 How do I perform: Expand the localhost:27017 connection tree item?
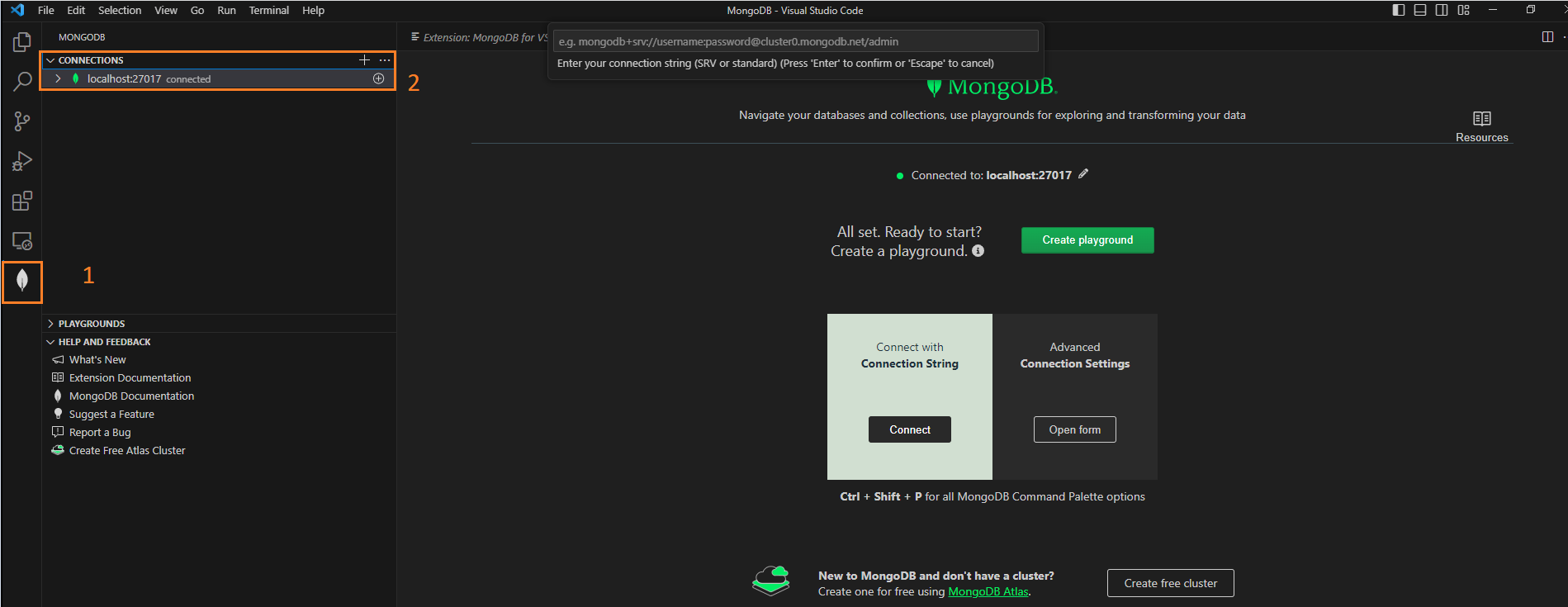click(x=58, y=78)
